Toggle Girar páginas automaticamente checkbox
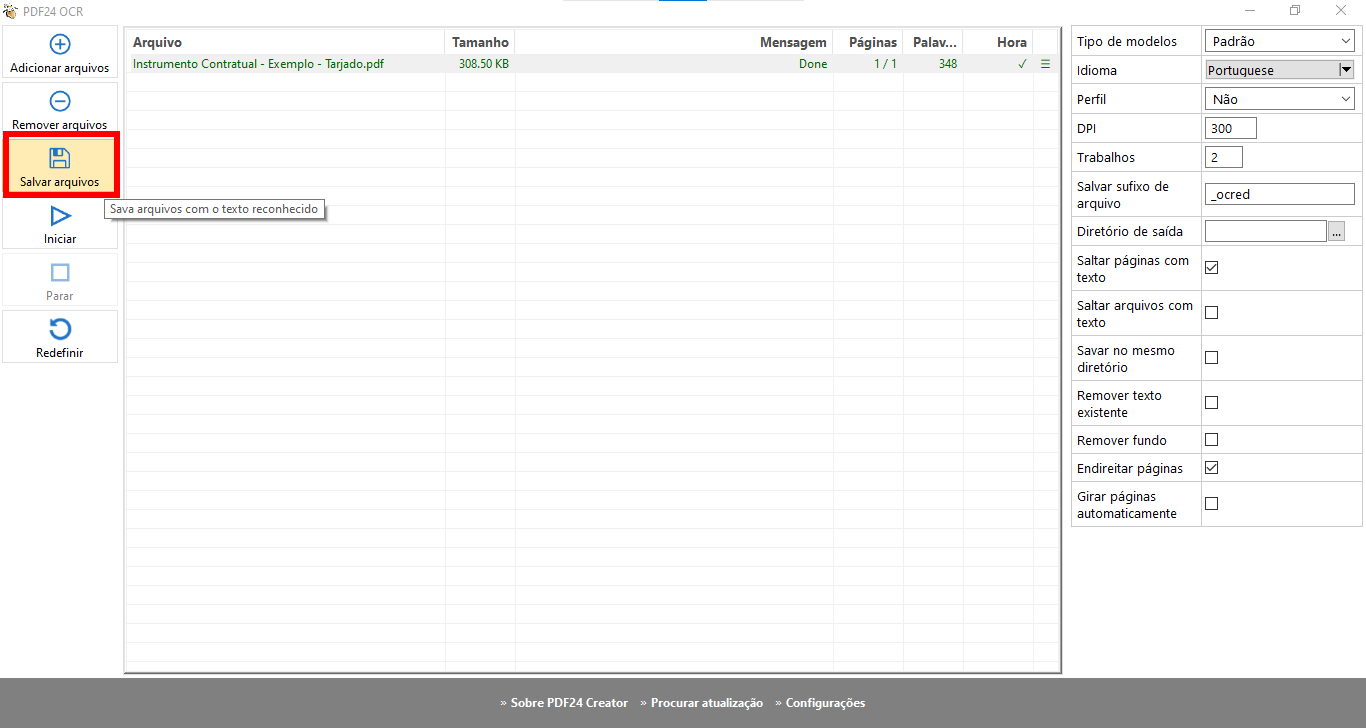 tap(1211, 504)
